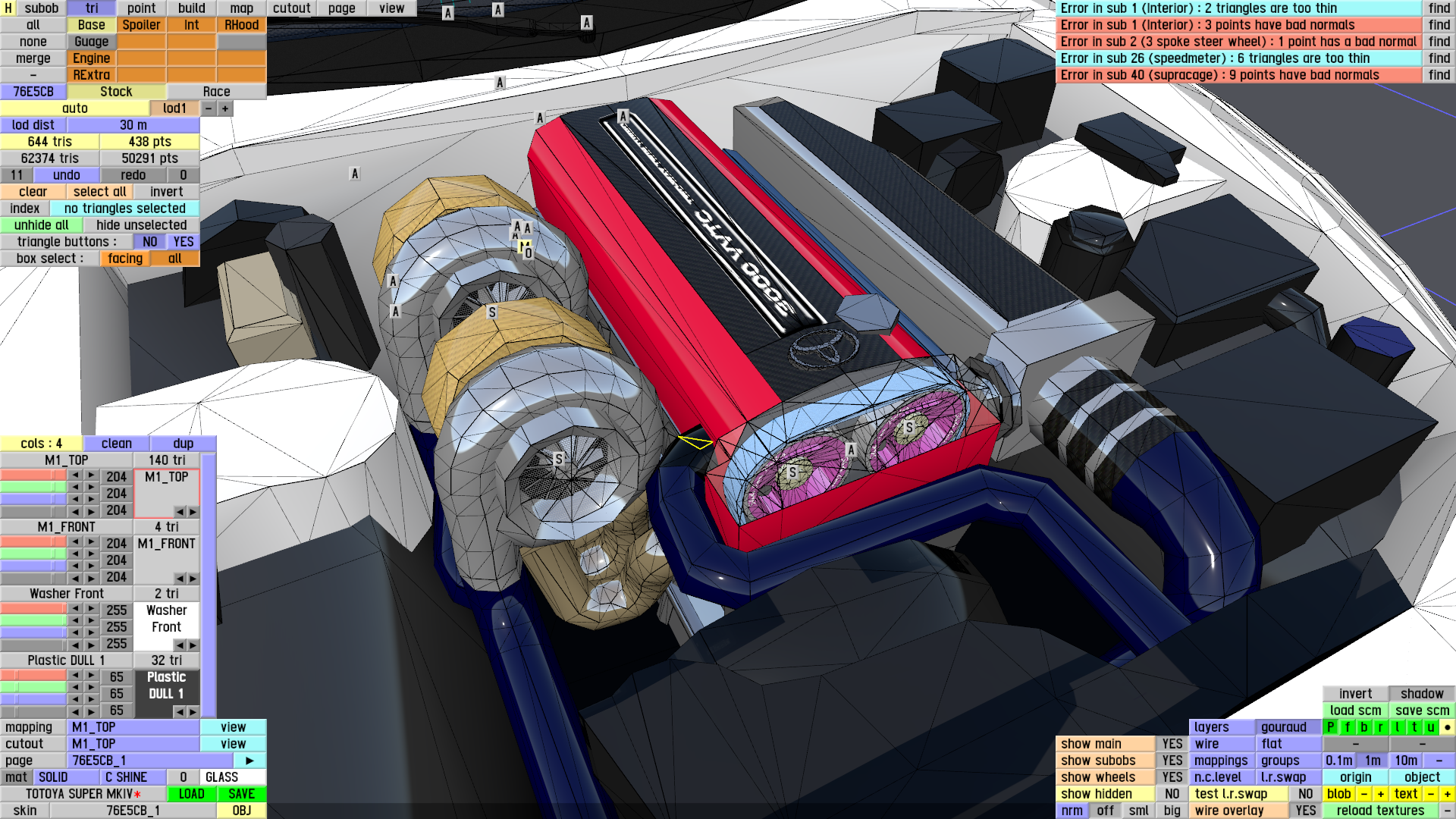Viewport: 1456px width, 819px height.
Task: Open the mapping M1_TOP selector
Action: point(134,727)
